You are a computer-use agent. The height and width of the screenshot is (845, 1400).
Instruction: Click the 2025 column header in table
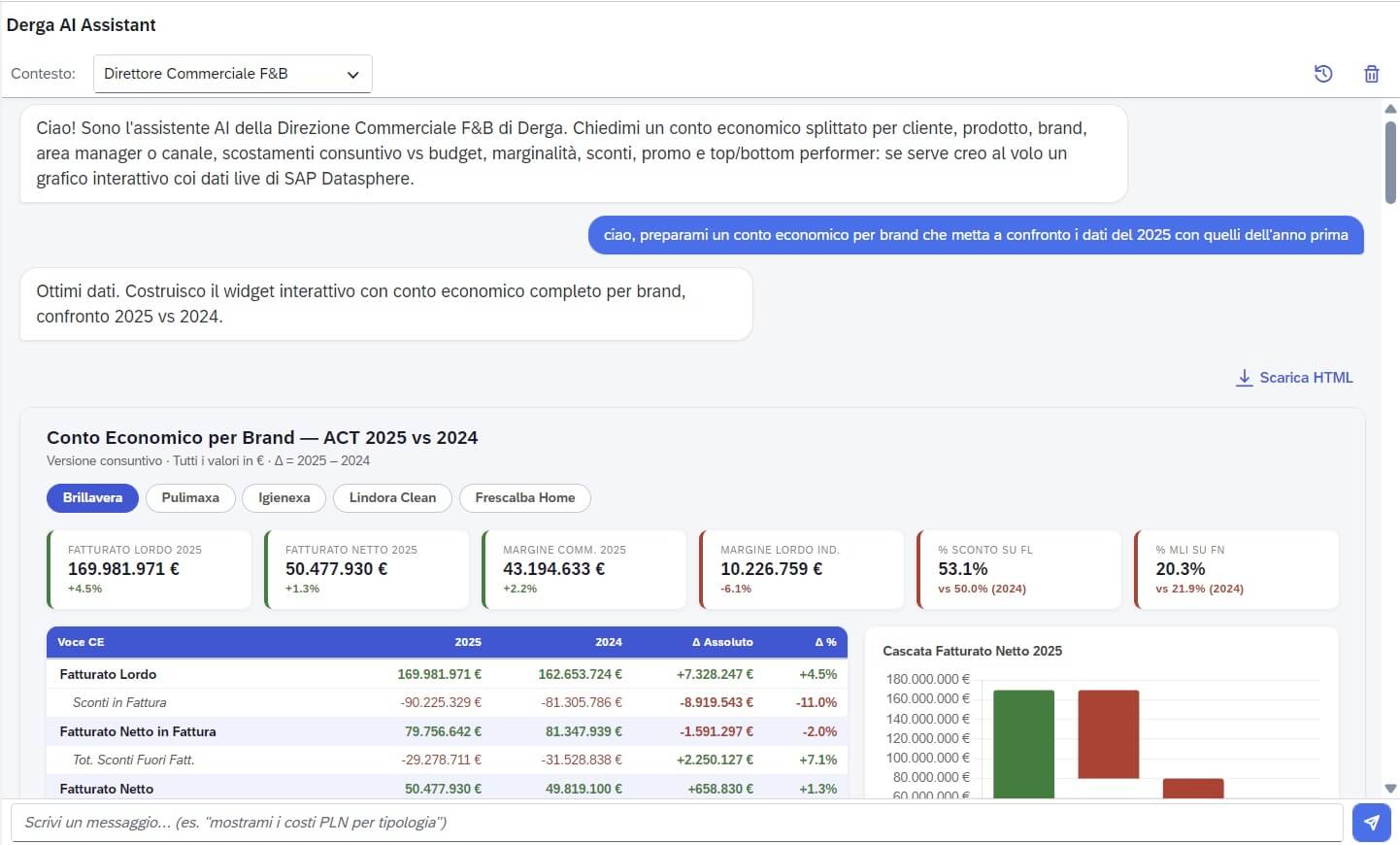(x=468, y=642)
